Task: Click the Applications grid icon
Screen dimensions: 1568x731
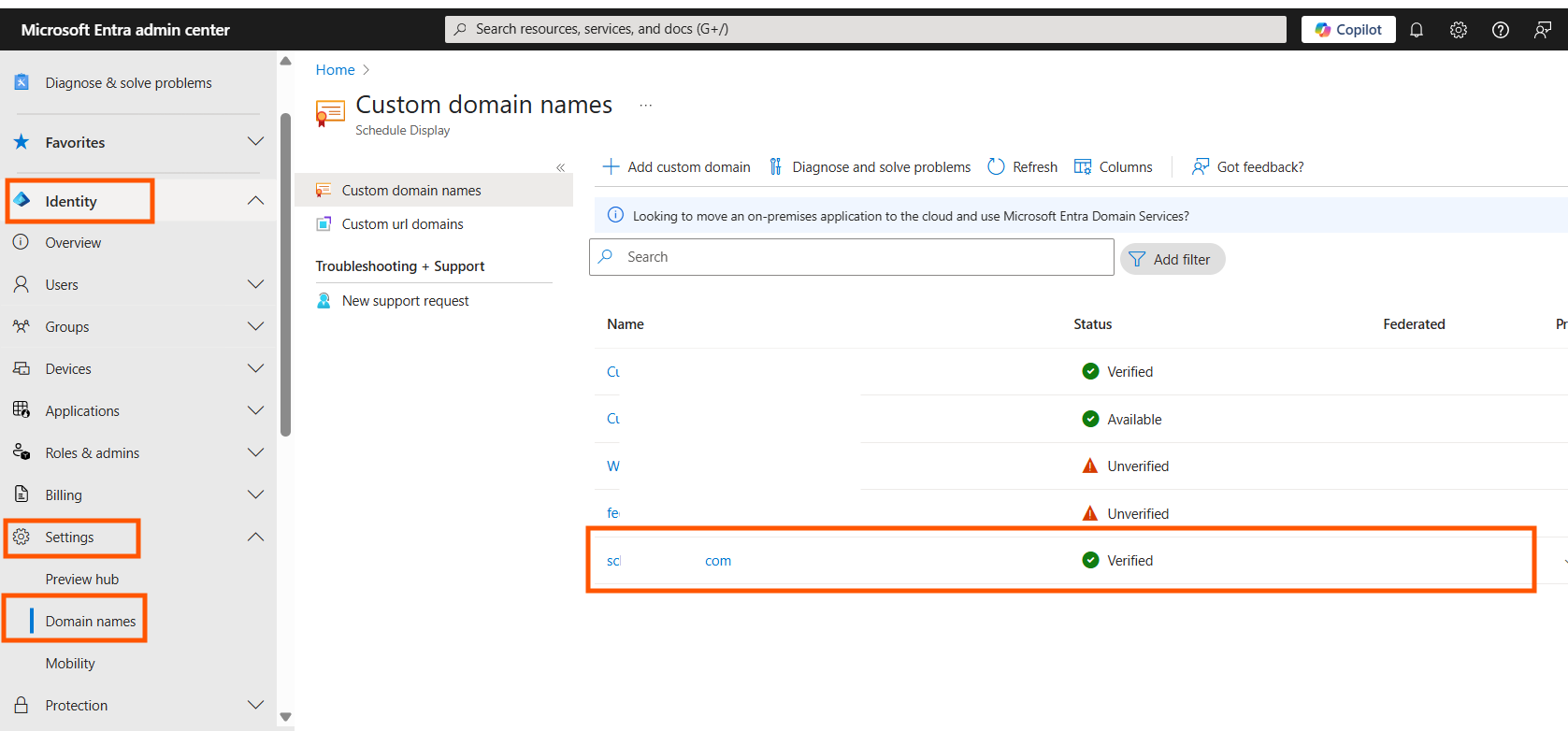Action: [x=21, y=409]
